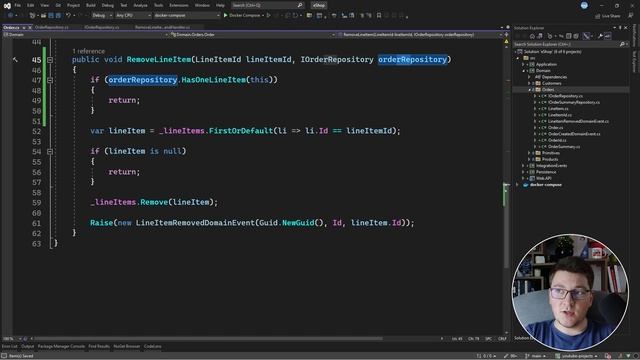Open the Domain project navigation dropdown
Screen dimensions: 640x360
[x=86, y=35]
